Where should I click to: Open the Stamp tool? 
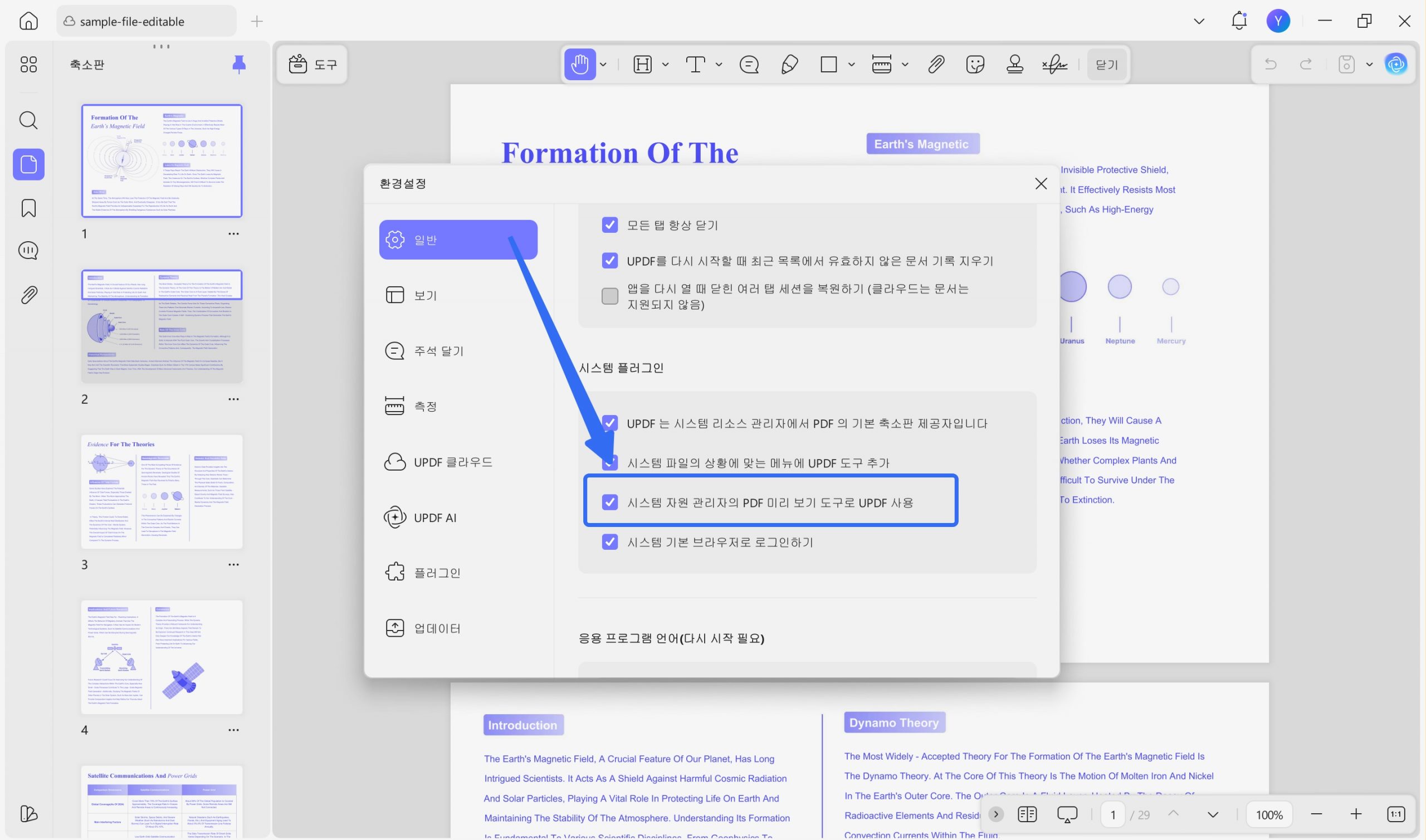1015,64
